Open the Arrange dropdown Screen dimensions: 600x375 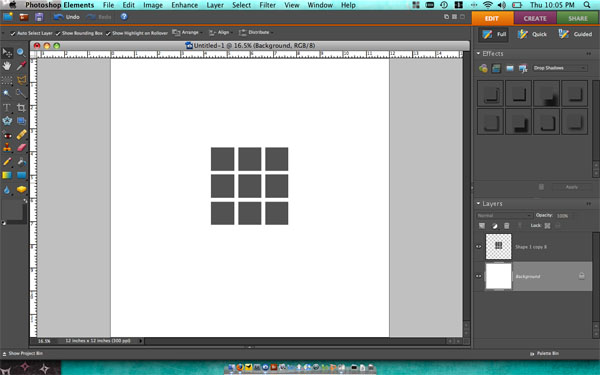187,33
